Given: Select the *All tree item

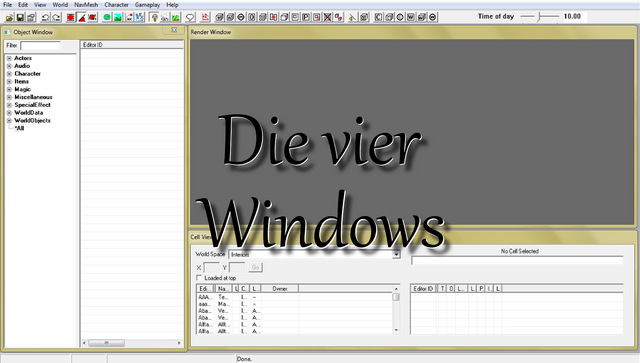Looking at the screenshot, I should tap(19, 128).
